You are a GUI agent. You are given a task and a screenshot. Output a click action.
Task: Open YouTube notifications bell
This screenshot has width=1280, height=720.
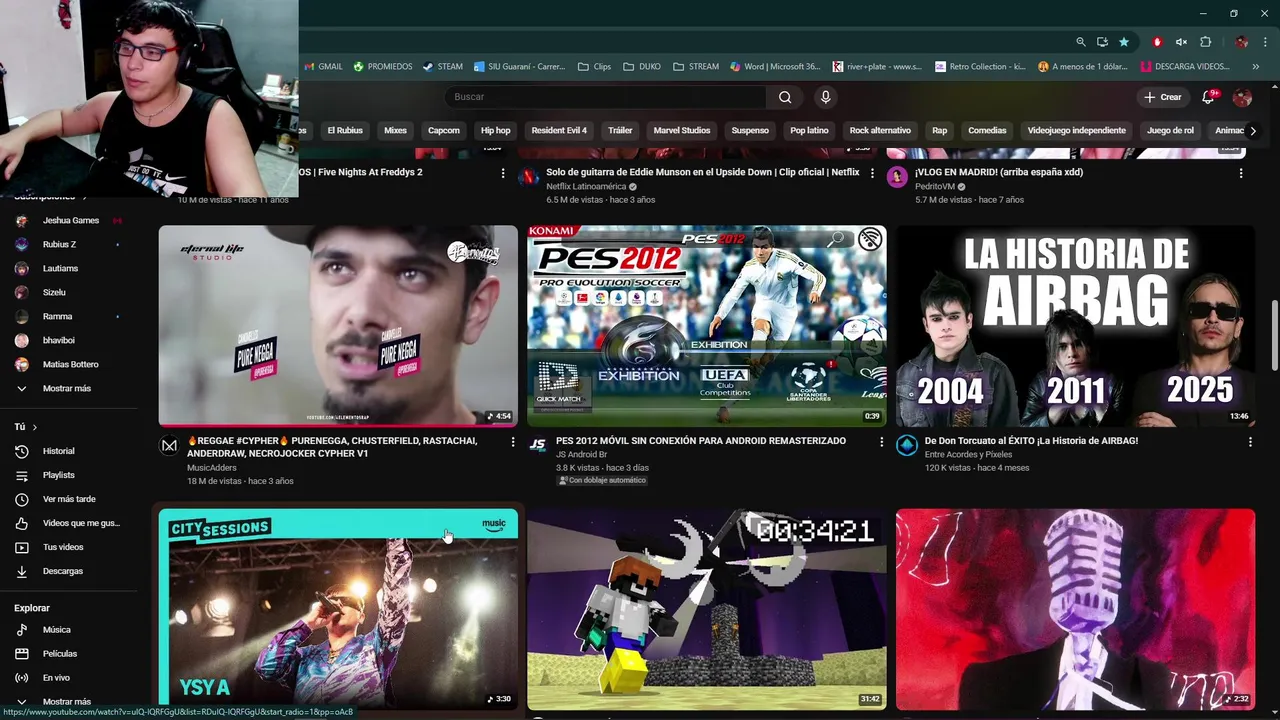[x=1209, y=97]
